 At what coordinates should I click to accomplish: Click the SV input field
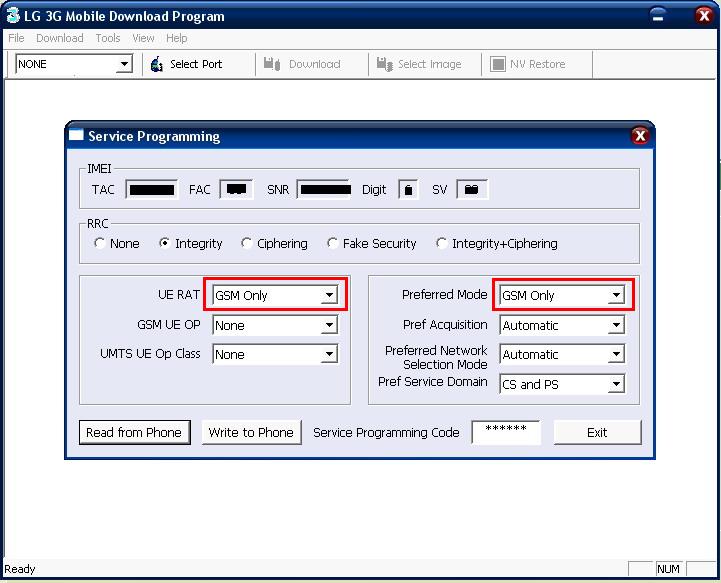click(472, 189)
